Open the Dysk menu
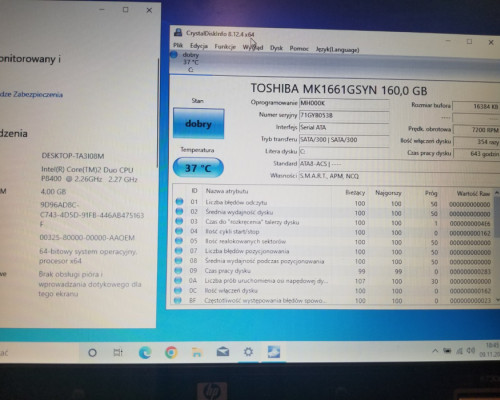500x400 pixels. (x=276, y=48)
